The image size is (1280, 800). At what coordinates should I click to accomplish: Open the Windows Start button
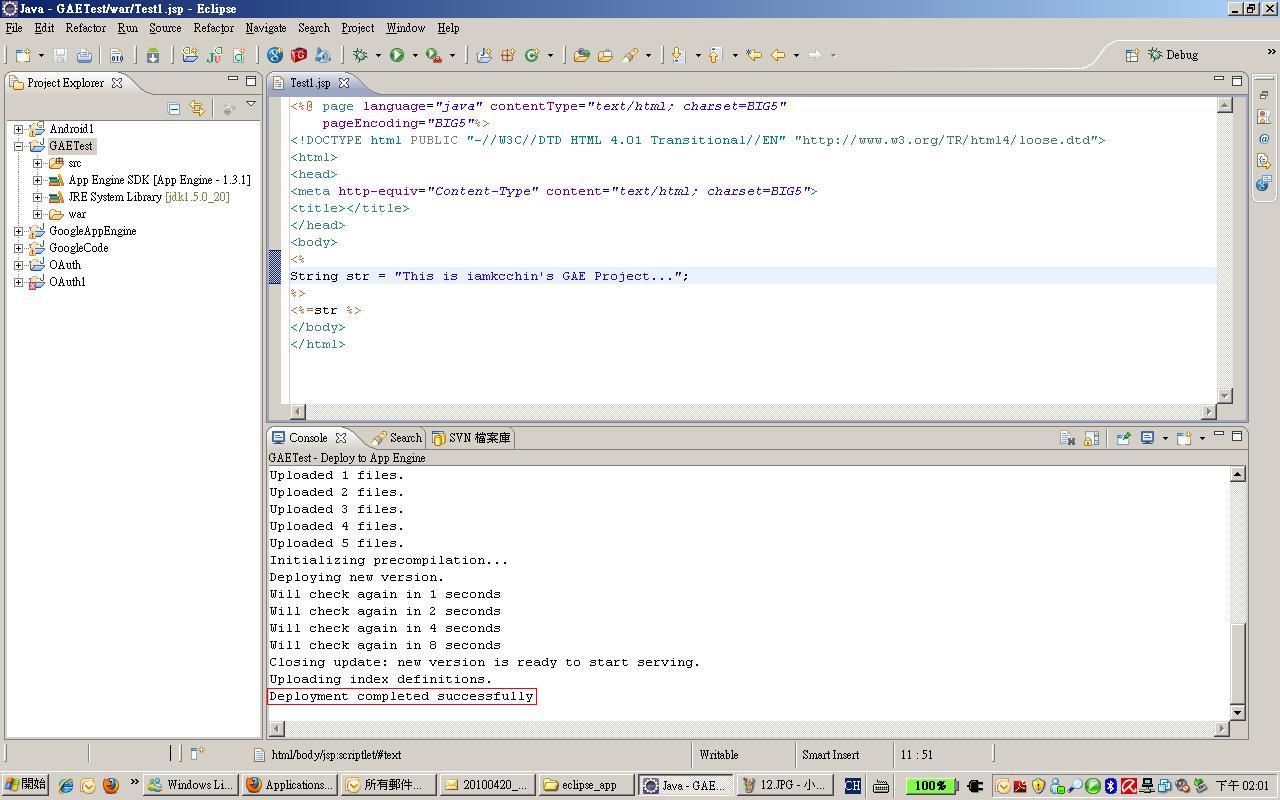(x=25, y=785)
